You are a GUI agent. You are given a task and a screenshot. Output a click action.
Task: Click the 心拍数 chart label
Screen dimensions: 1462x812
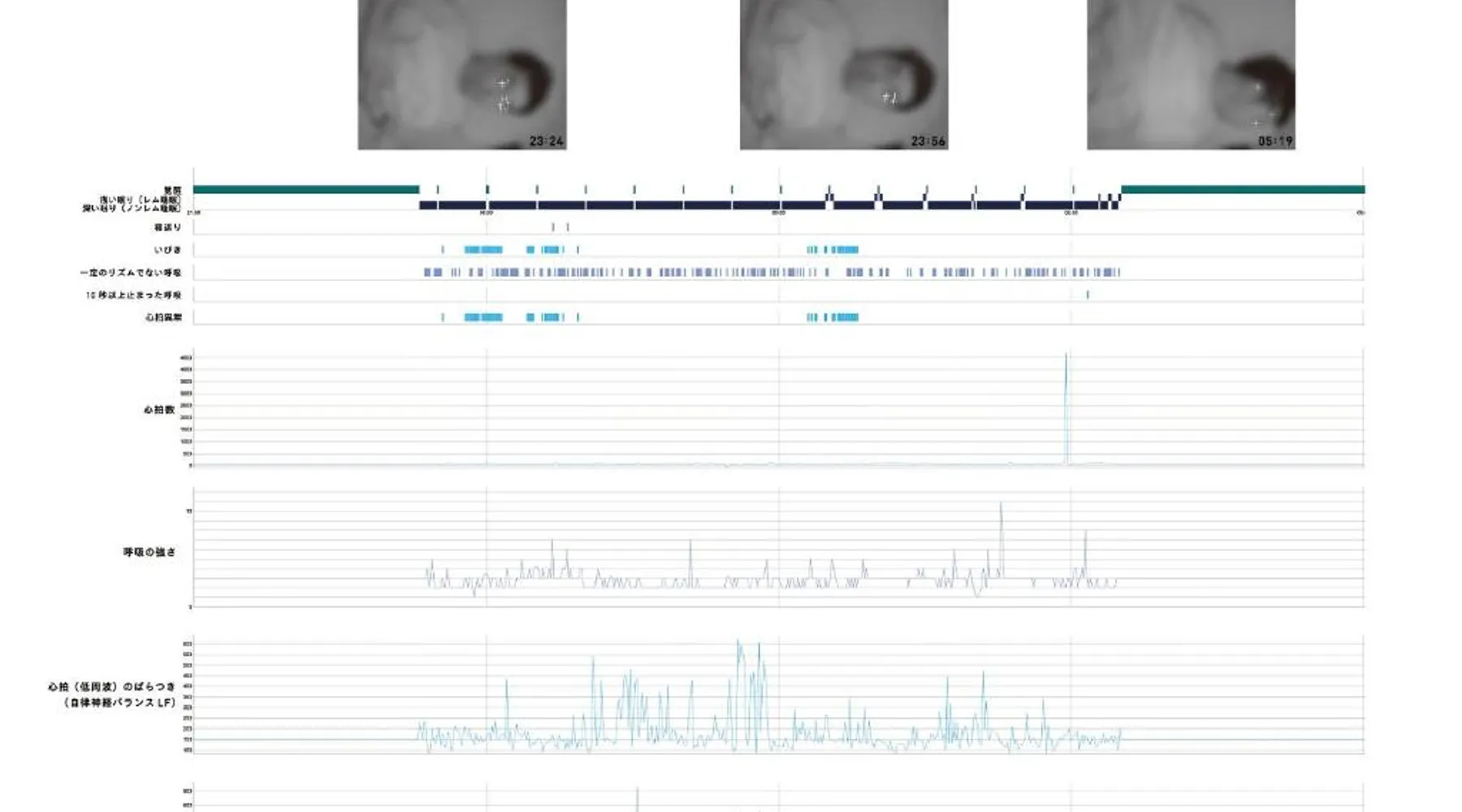tap(159, 410)
